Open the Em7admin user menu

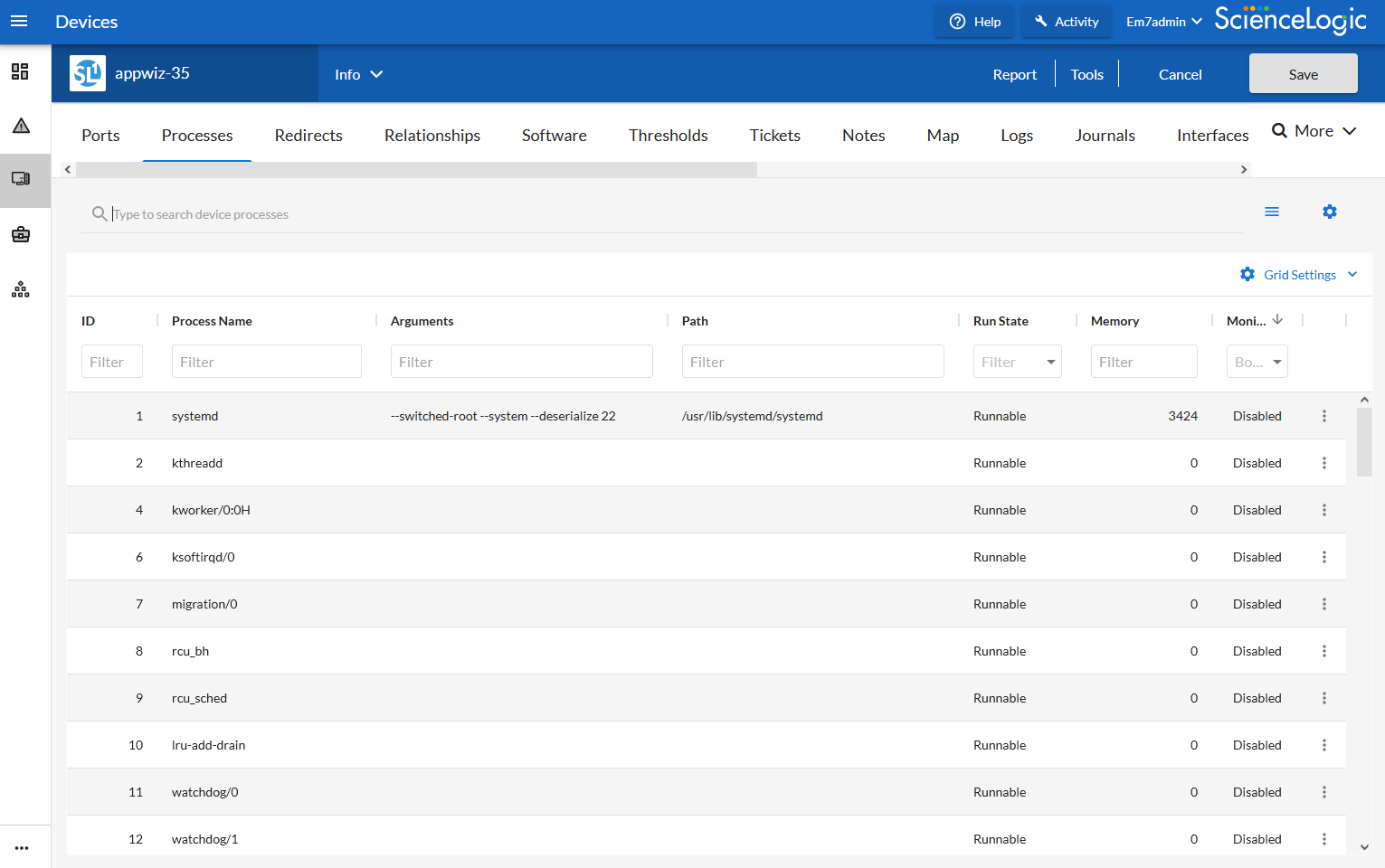click(1163, 22)
